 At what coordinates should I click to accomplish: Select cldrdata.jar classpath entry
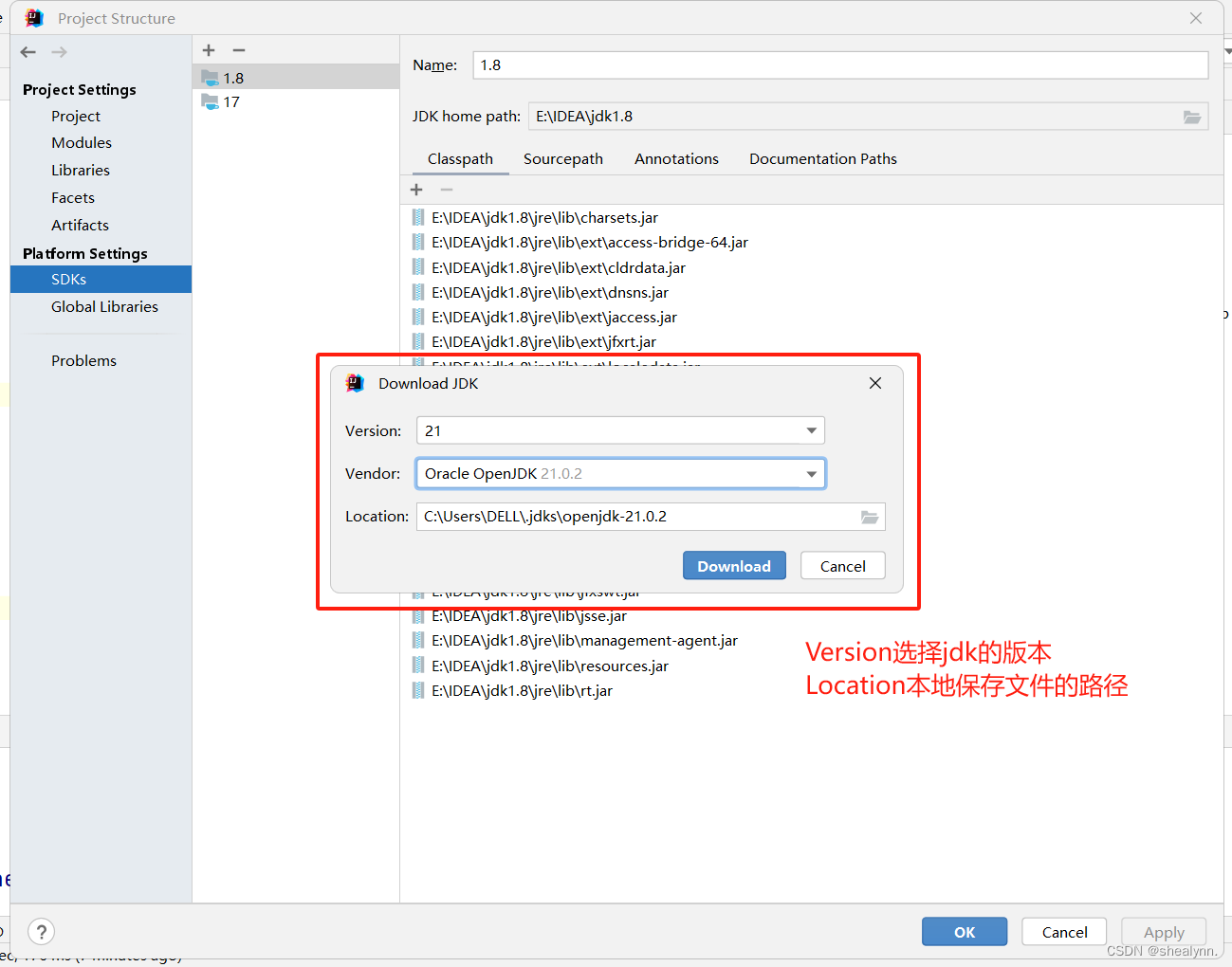[x=559, y=268]
